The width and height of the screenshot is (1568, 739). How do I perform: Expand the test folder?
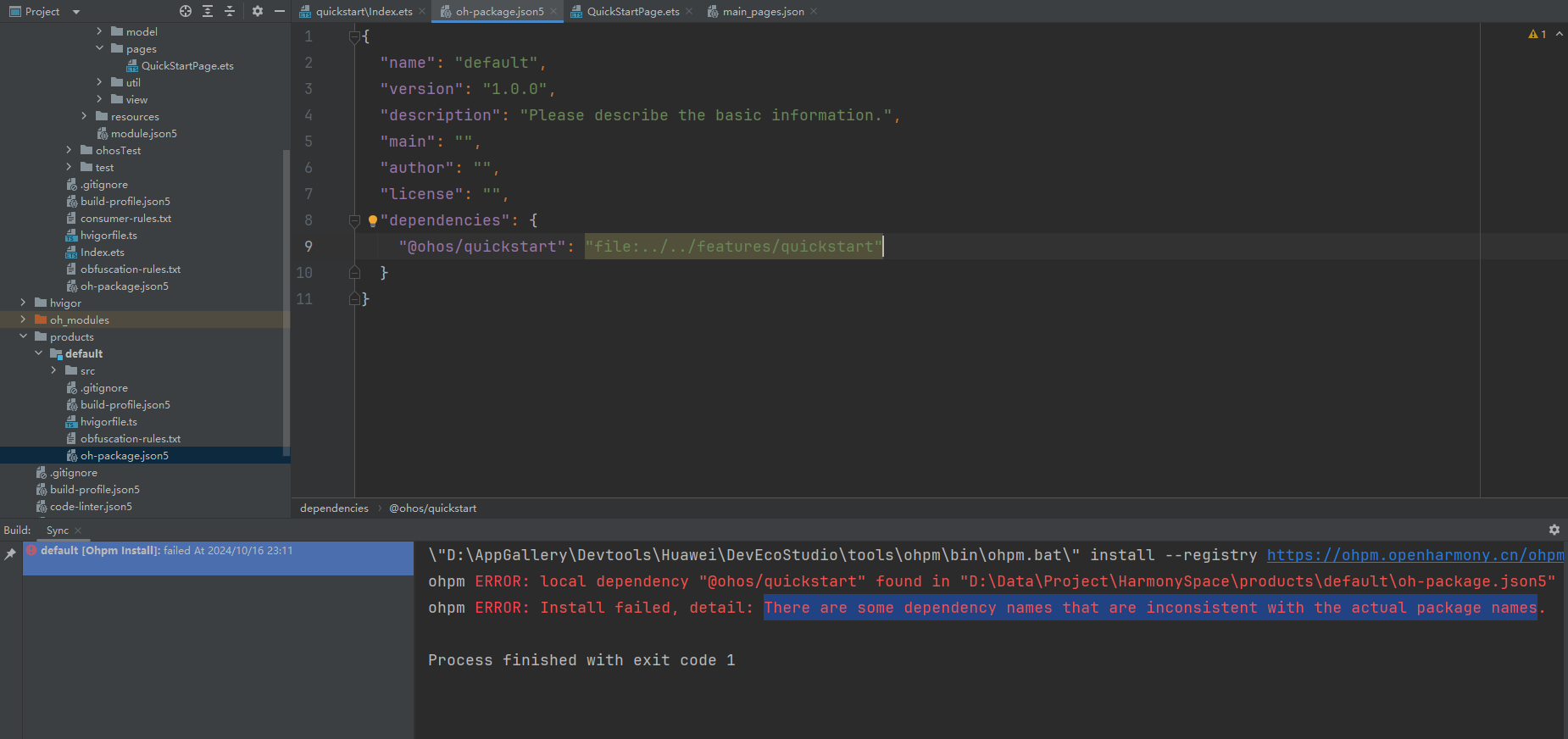(x=69, y=167)
